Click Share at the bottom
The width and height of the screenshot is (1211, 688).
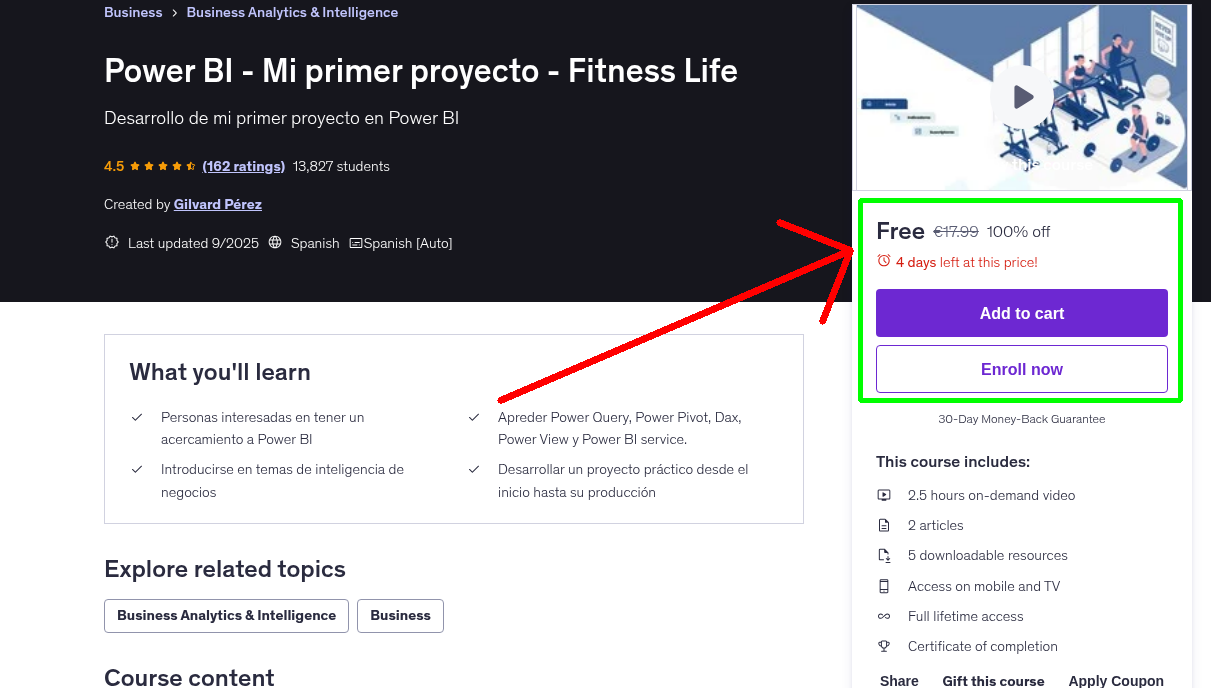click(x=898, y=680)
